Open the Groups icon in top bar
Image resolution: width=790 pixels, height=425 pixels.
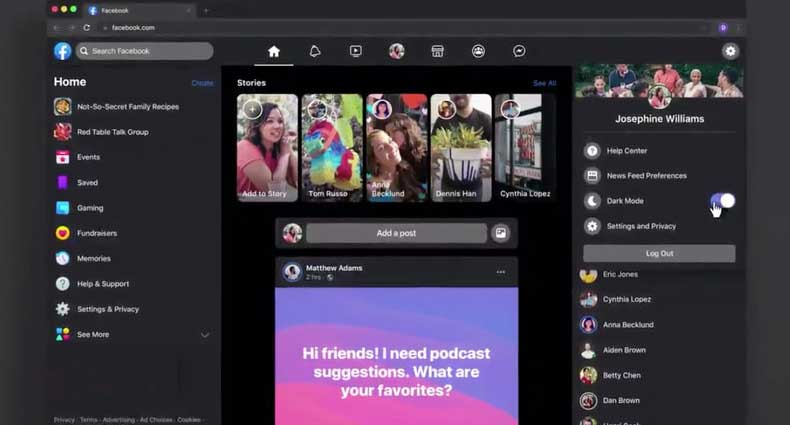point(478,51)
